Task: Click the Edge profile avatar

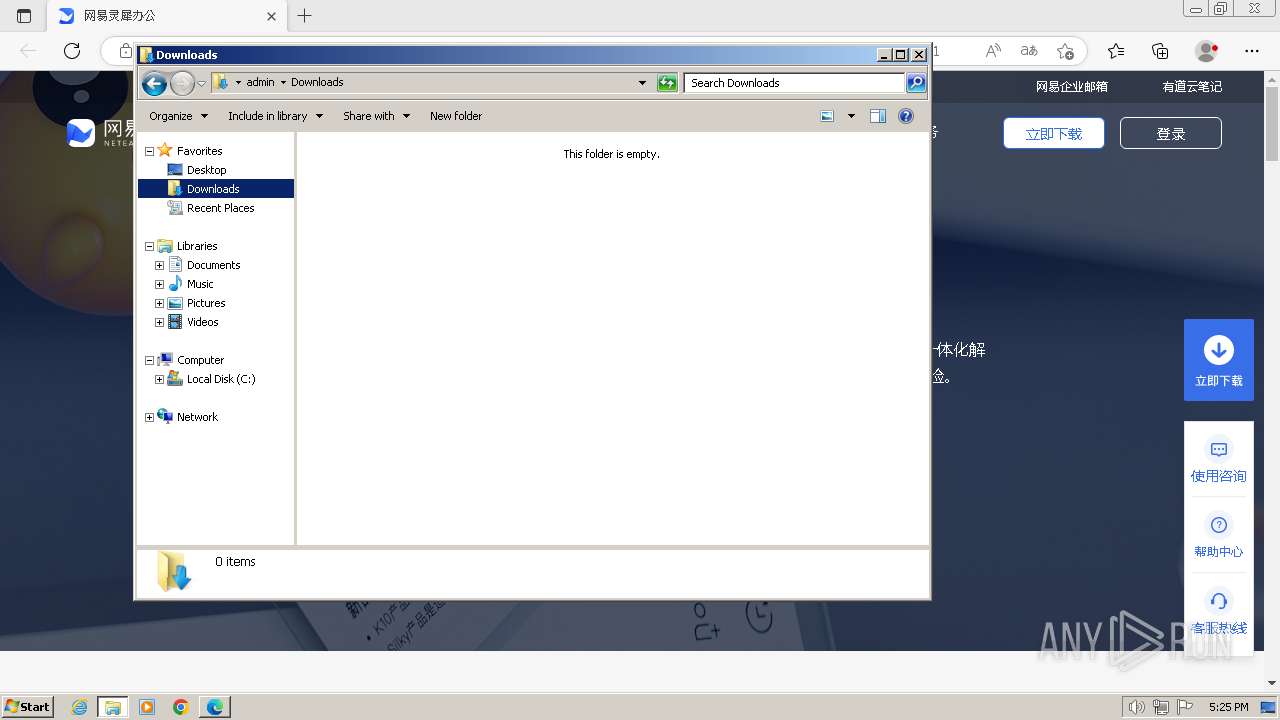Action: [x=1207, y=50]
